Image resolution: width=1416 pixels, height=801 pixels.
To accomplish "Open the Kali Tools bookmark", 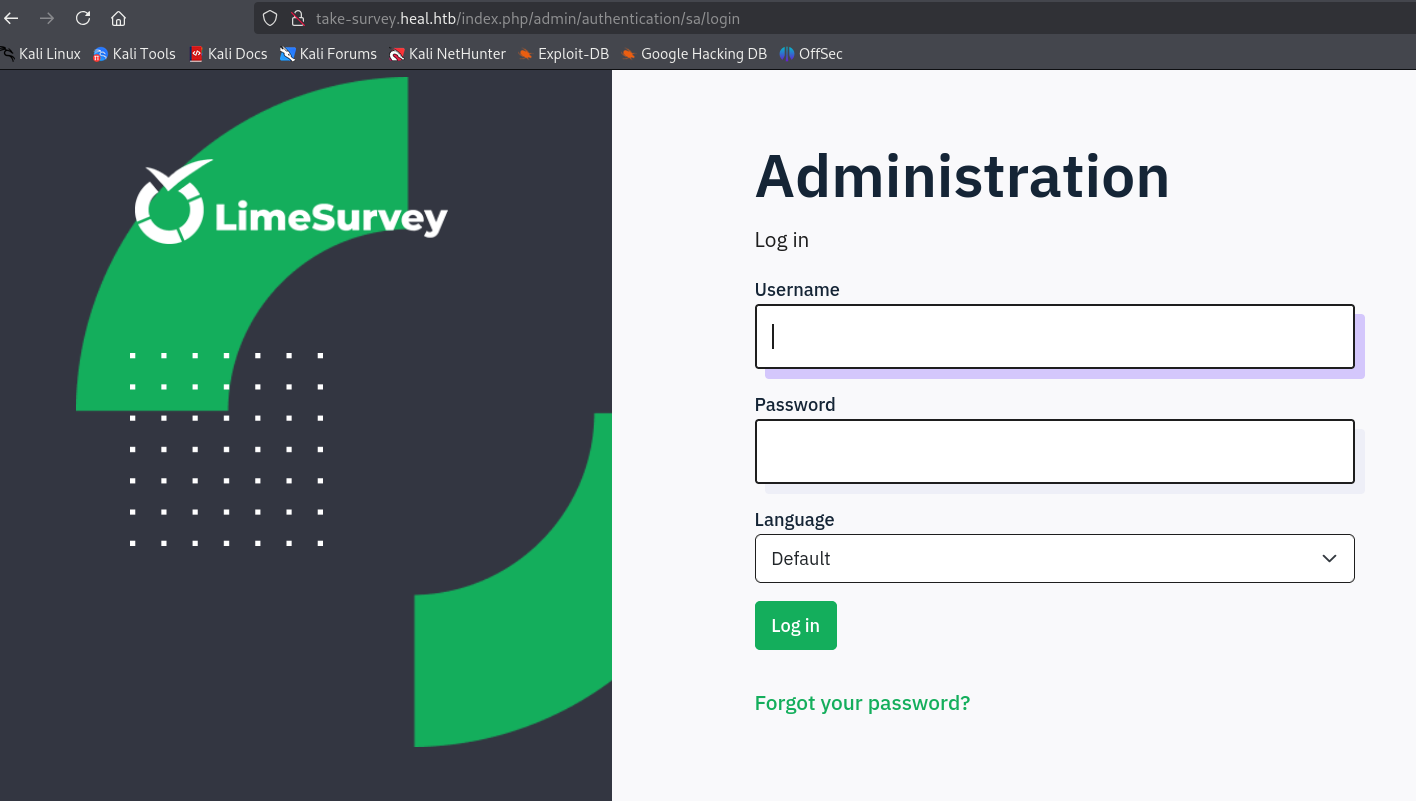I will [x=134, y=54].
